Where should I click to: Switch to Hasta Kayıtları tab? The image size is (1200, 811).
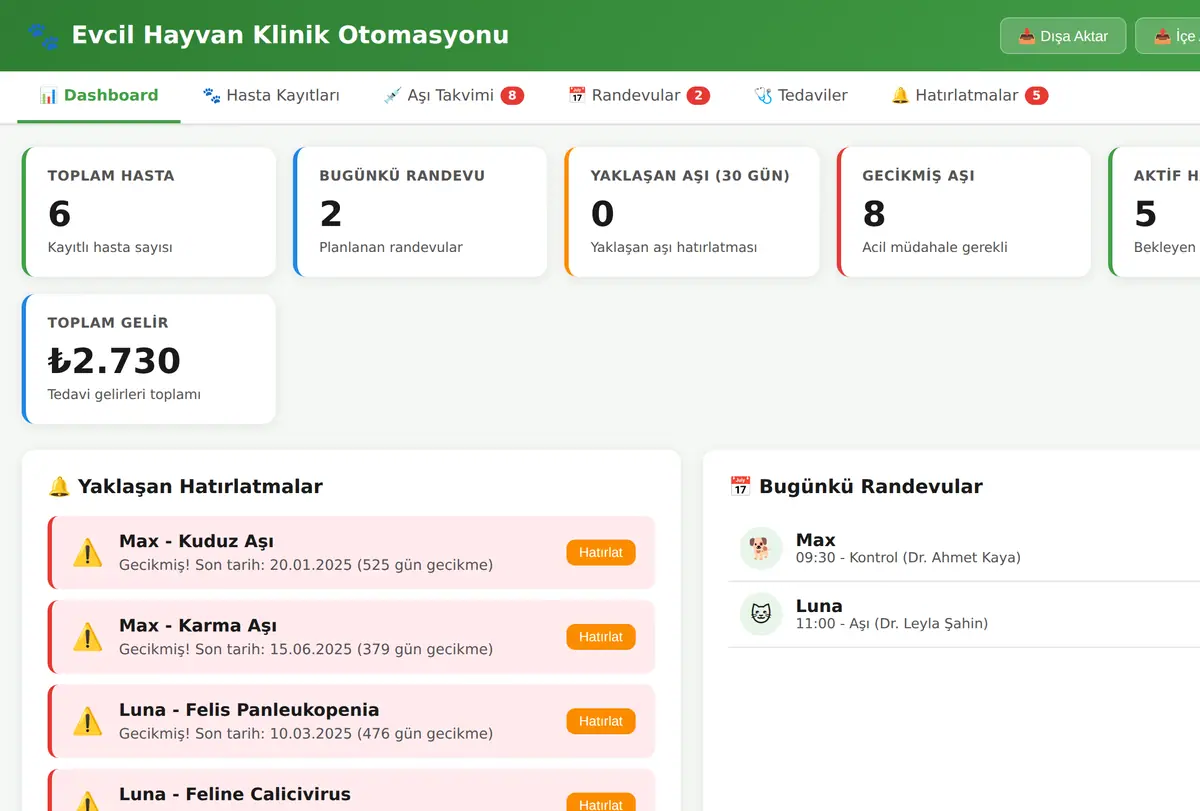pyautogui.click(x=271, y=96)
